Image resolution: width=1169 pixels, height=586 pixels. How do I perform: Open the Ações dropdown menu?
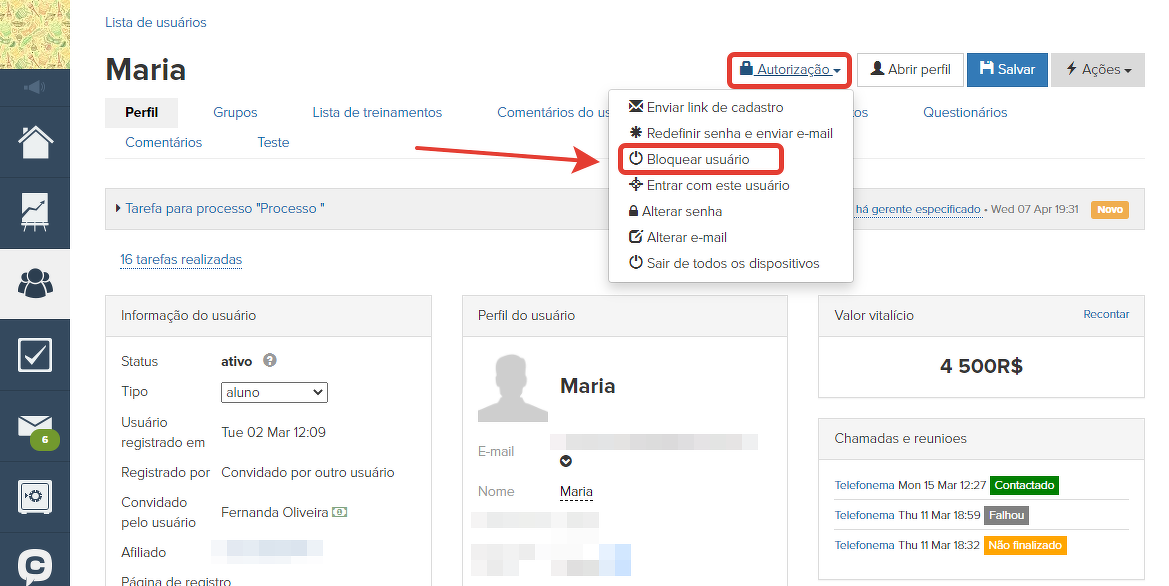coord(1097,70)
